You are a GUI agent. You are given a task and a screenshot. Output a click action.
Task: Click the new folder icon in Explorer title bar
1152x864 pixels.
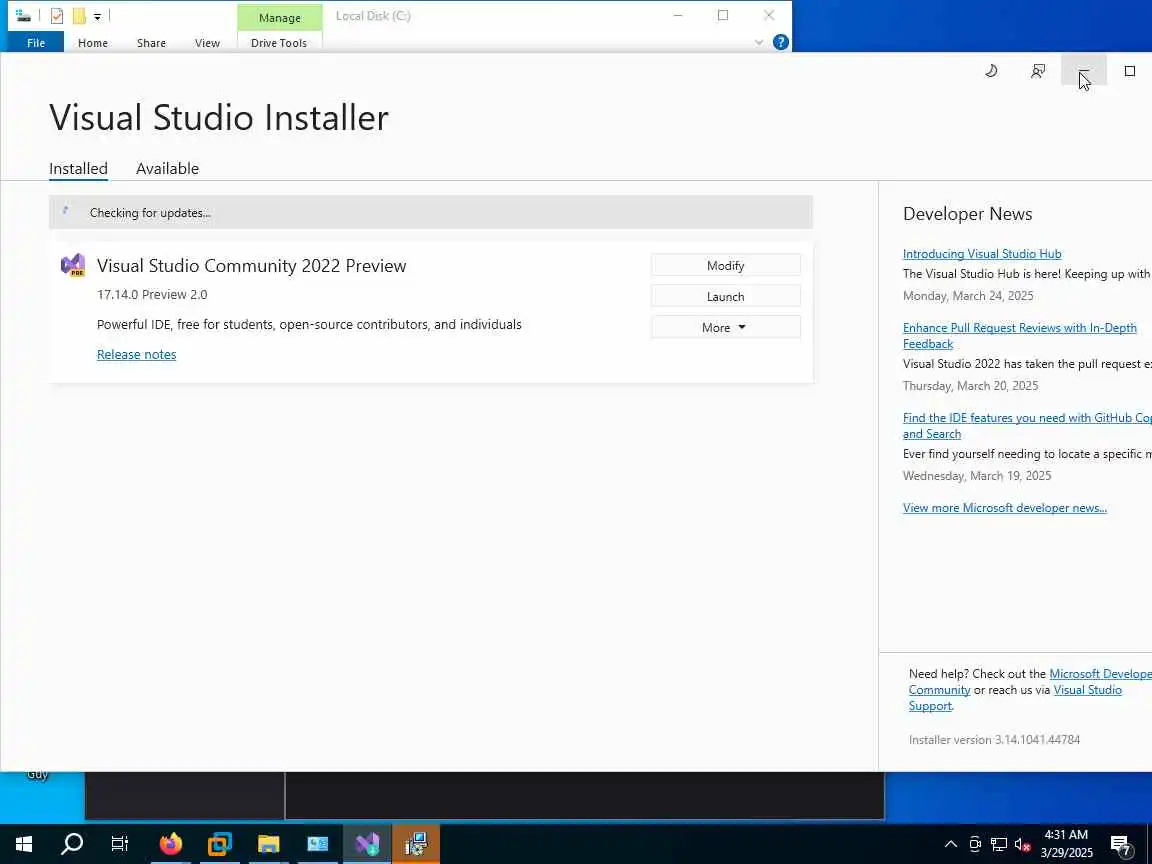(79, 15)
